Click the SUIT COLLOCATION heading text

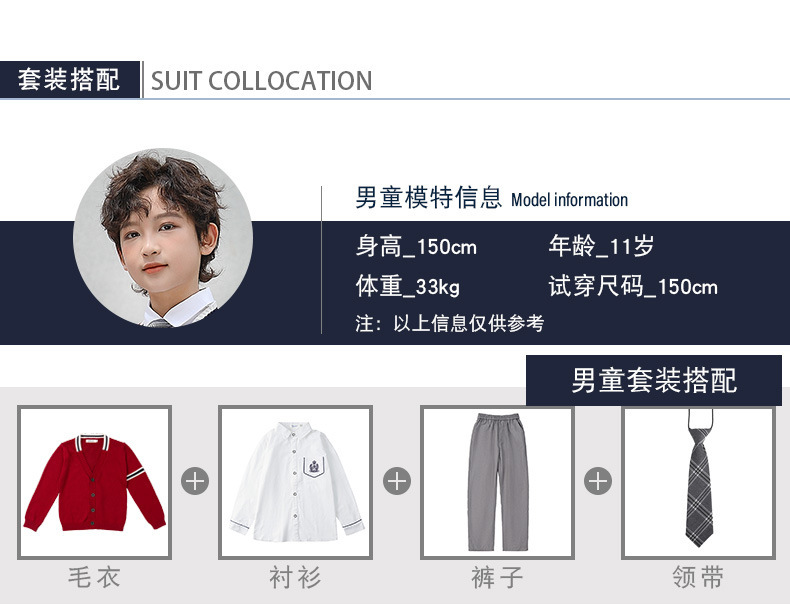261,81
